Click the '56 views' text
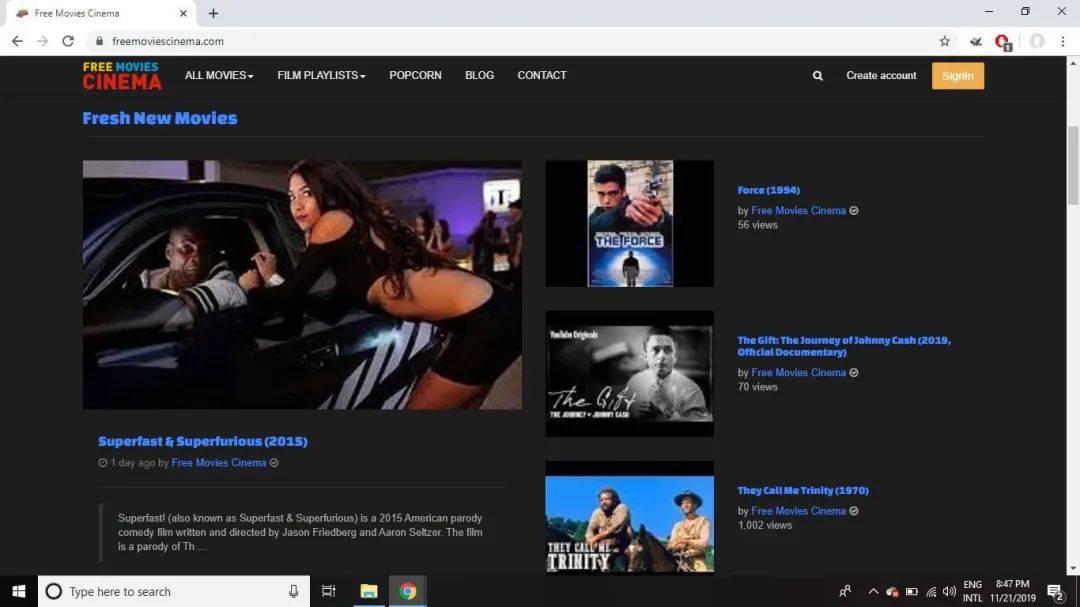 coord(758,225)
